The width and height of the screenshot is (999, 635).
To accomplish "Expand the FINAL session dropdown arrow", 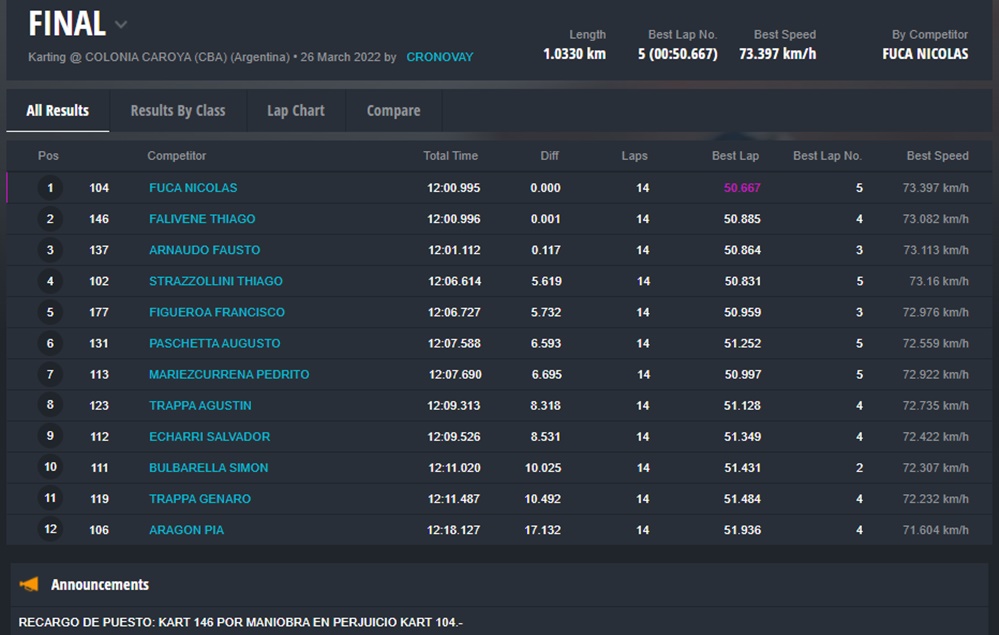I will coord(121,24).
